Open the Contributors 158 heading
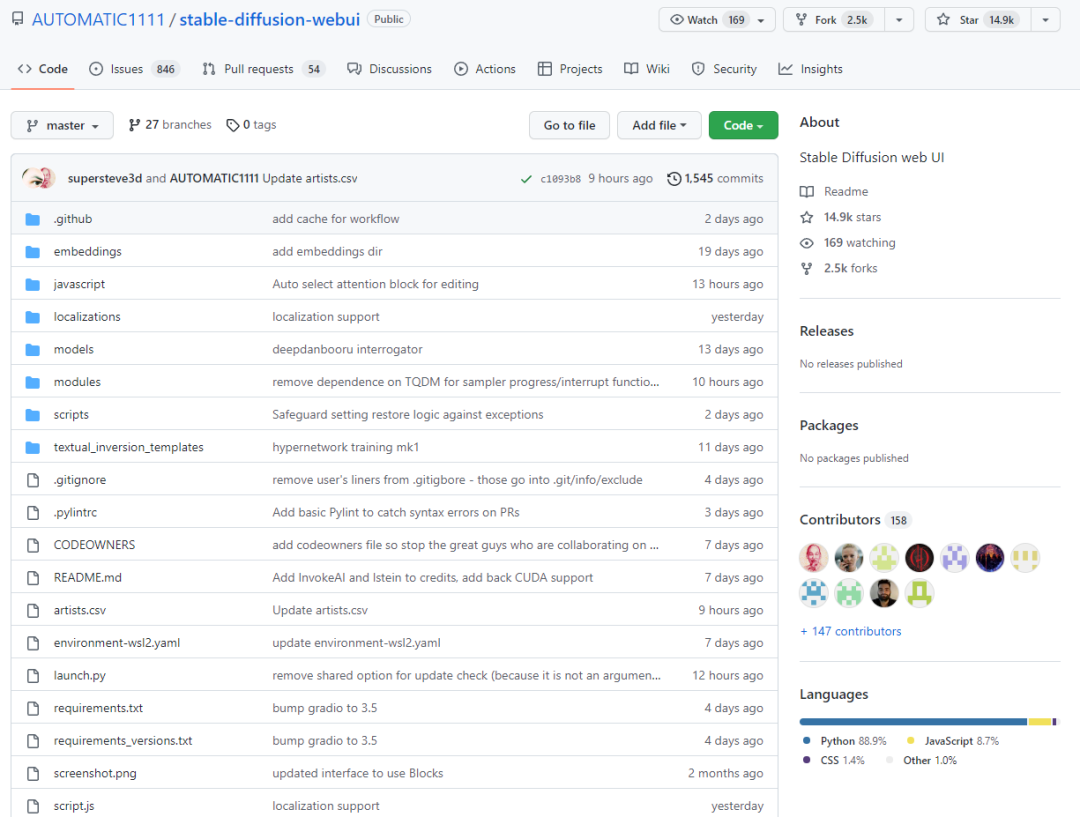 tap(855, 520)
